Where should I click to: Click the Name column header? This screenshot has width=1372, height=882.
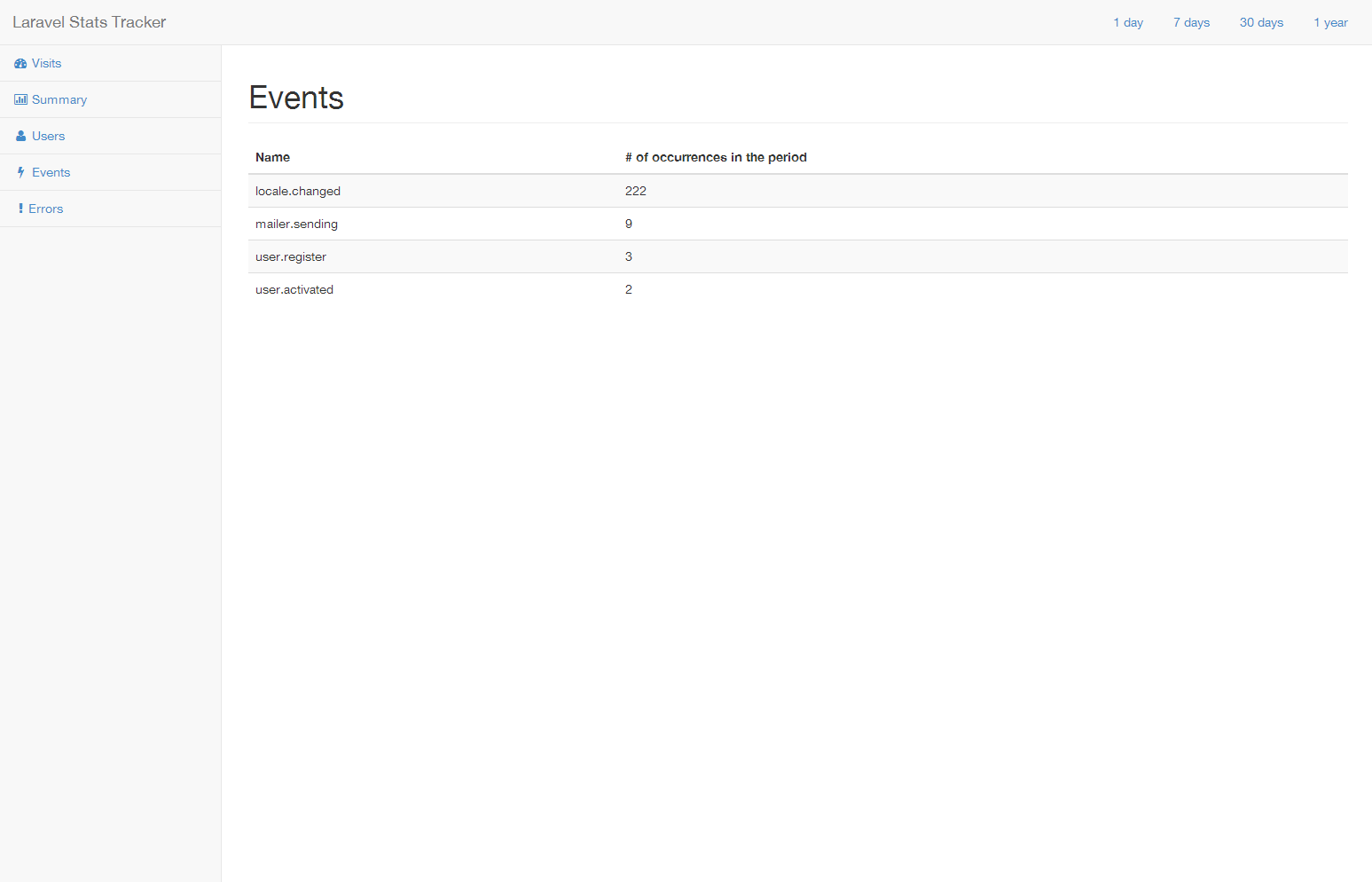pos(272,158)
